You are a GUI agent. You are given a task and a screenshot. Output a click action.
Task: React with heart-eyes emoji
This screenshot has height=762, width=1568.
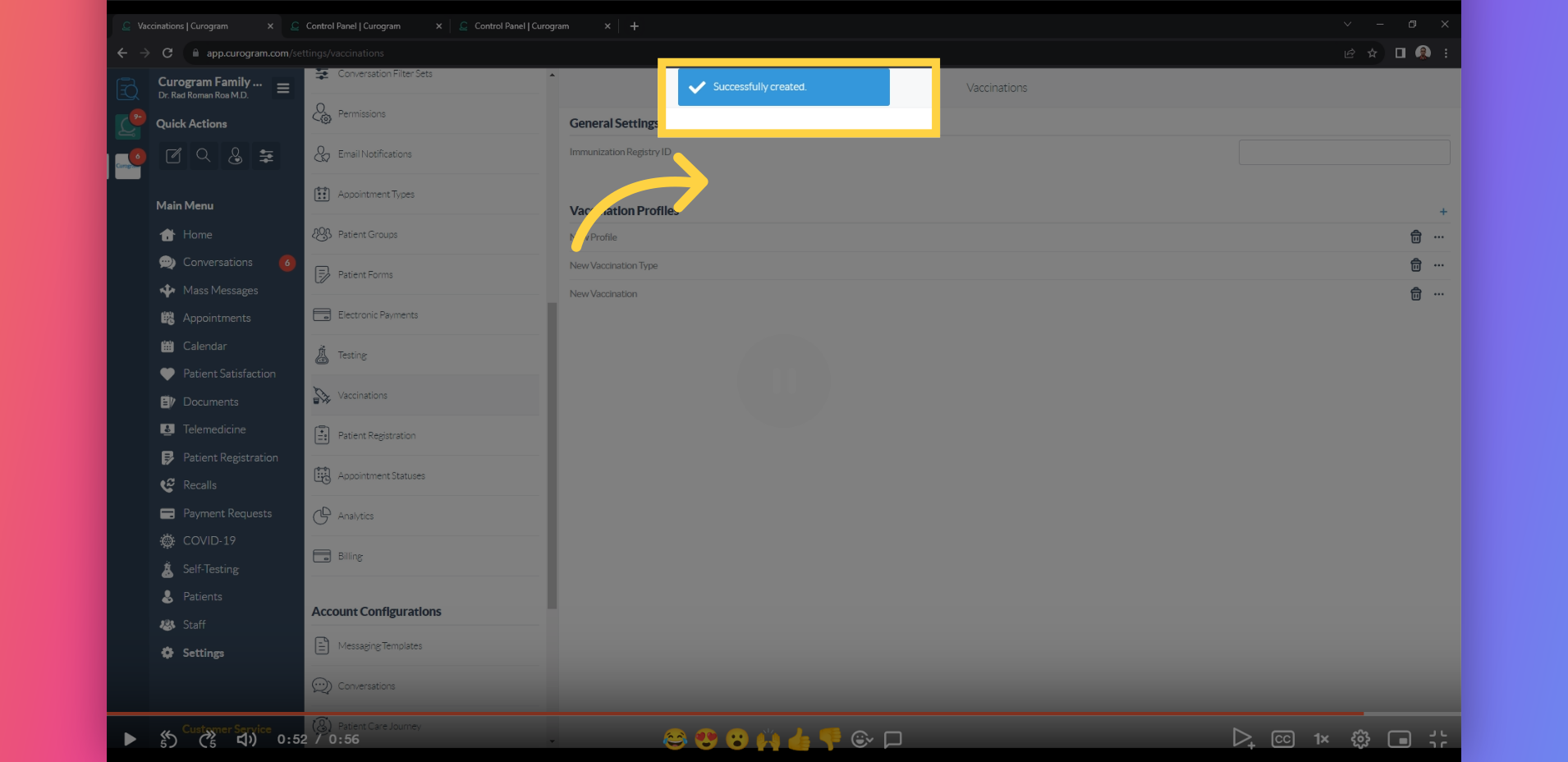[x=706, y=739]
